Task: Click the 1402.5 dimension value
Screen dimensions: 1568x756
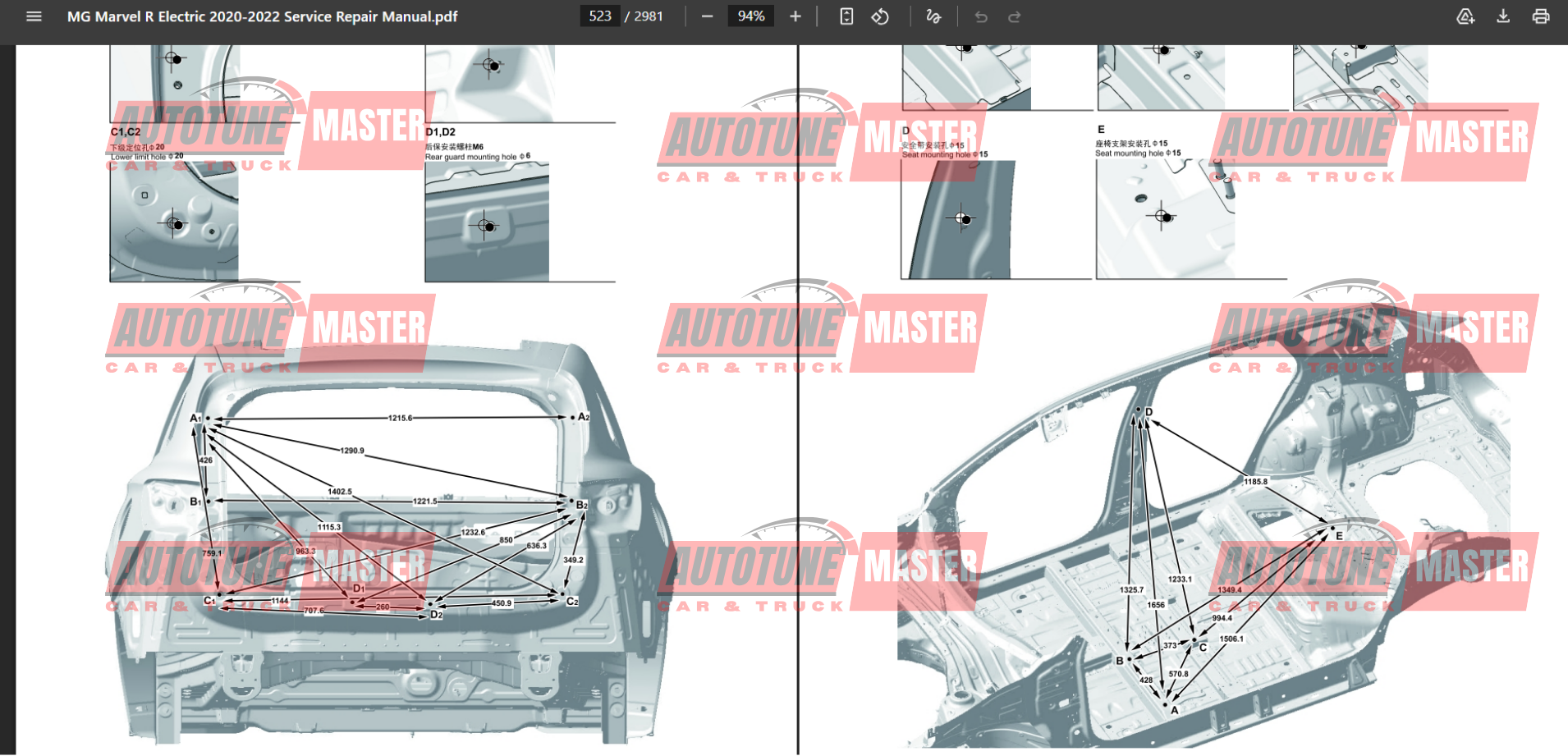Action: (340, 492)
